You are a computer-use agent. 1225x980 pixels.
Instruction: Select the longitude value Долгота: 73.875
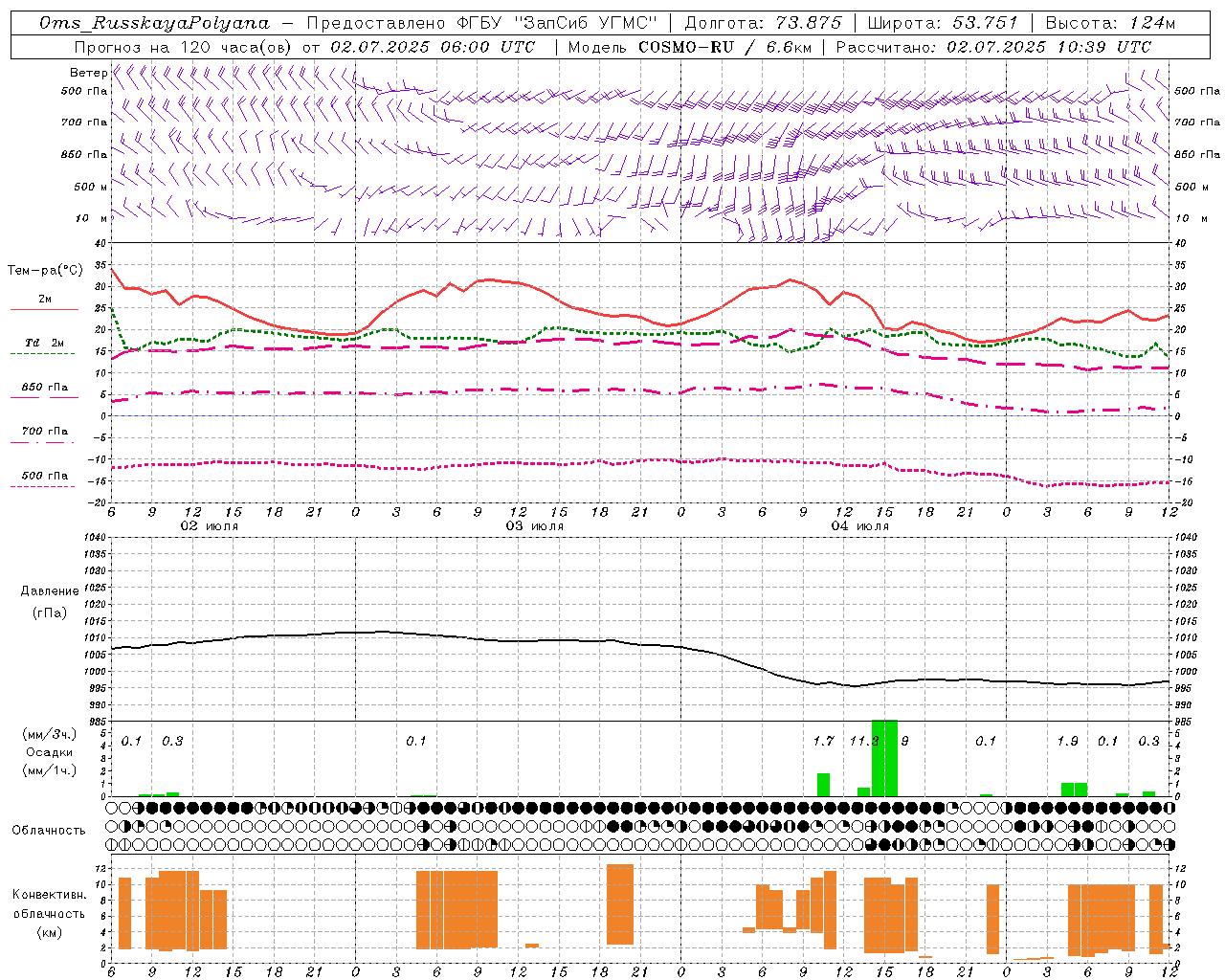pyautogui.click(x=763, y=23)
